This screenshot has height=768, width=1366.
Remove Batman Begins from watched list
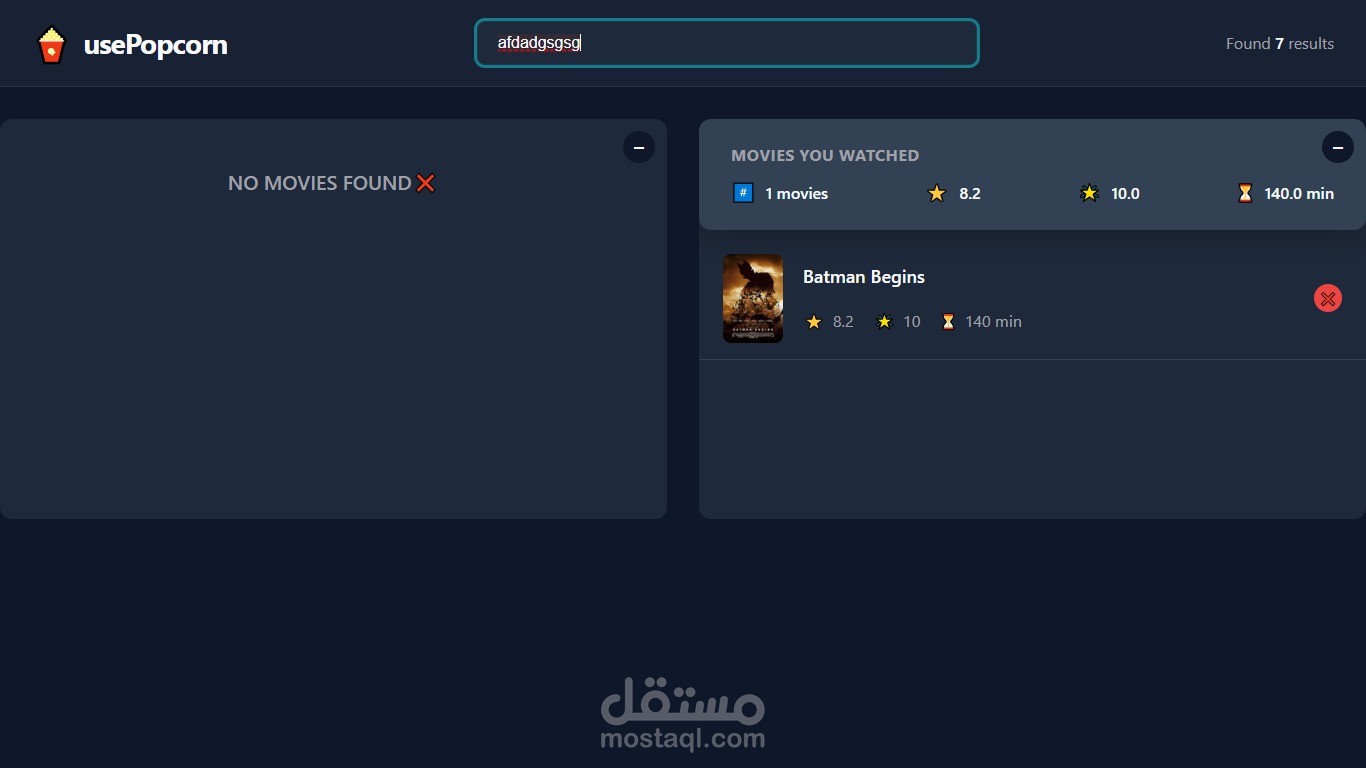(x=1328, y=298)
